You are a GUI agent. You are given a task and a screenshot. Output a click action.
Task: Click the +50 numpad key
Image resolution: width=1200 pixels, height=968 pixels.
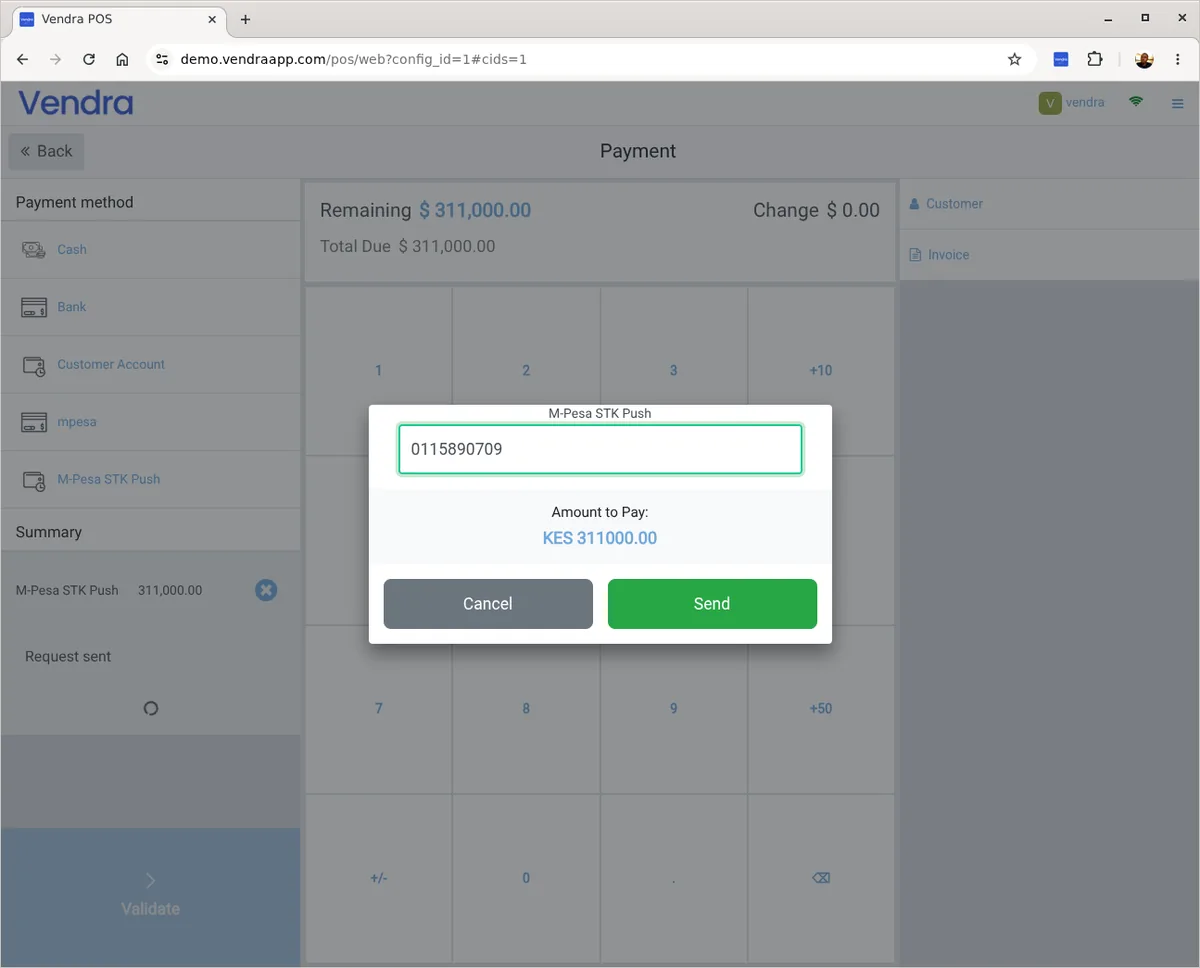point(821,708)
